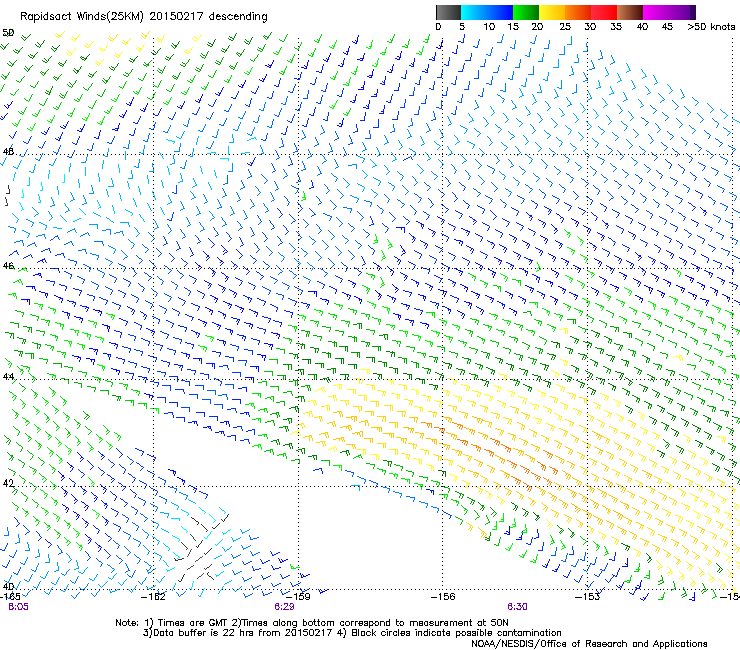This screenshot has width=740, height=650.
Task: Click the gray 0–5 knots color segment
Action: [x=448, y=12]
